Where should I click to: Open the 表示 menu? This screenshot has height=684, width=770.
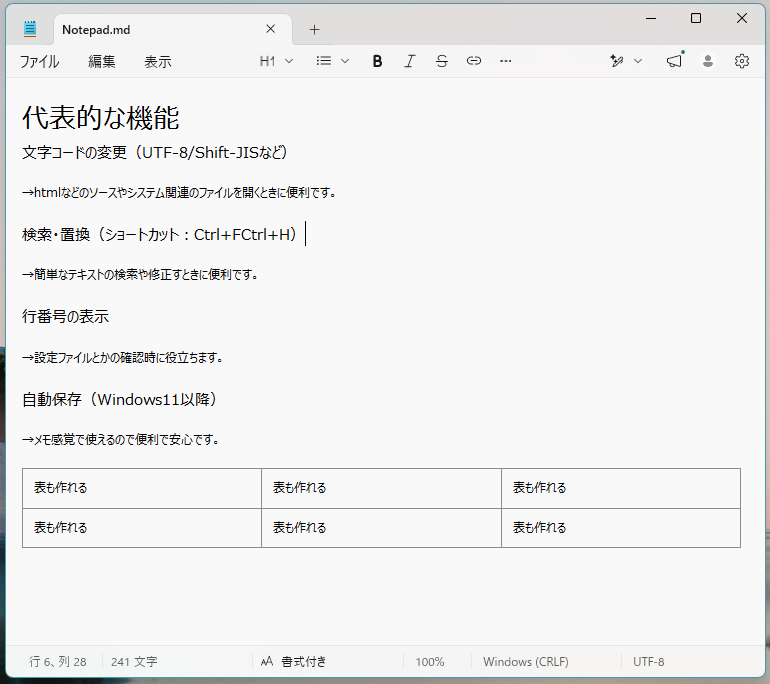(158, 61)
